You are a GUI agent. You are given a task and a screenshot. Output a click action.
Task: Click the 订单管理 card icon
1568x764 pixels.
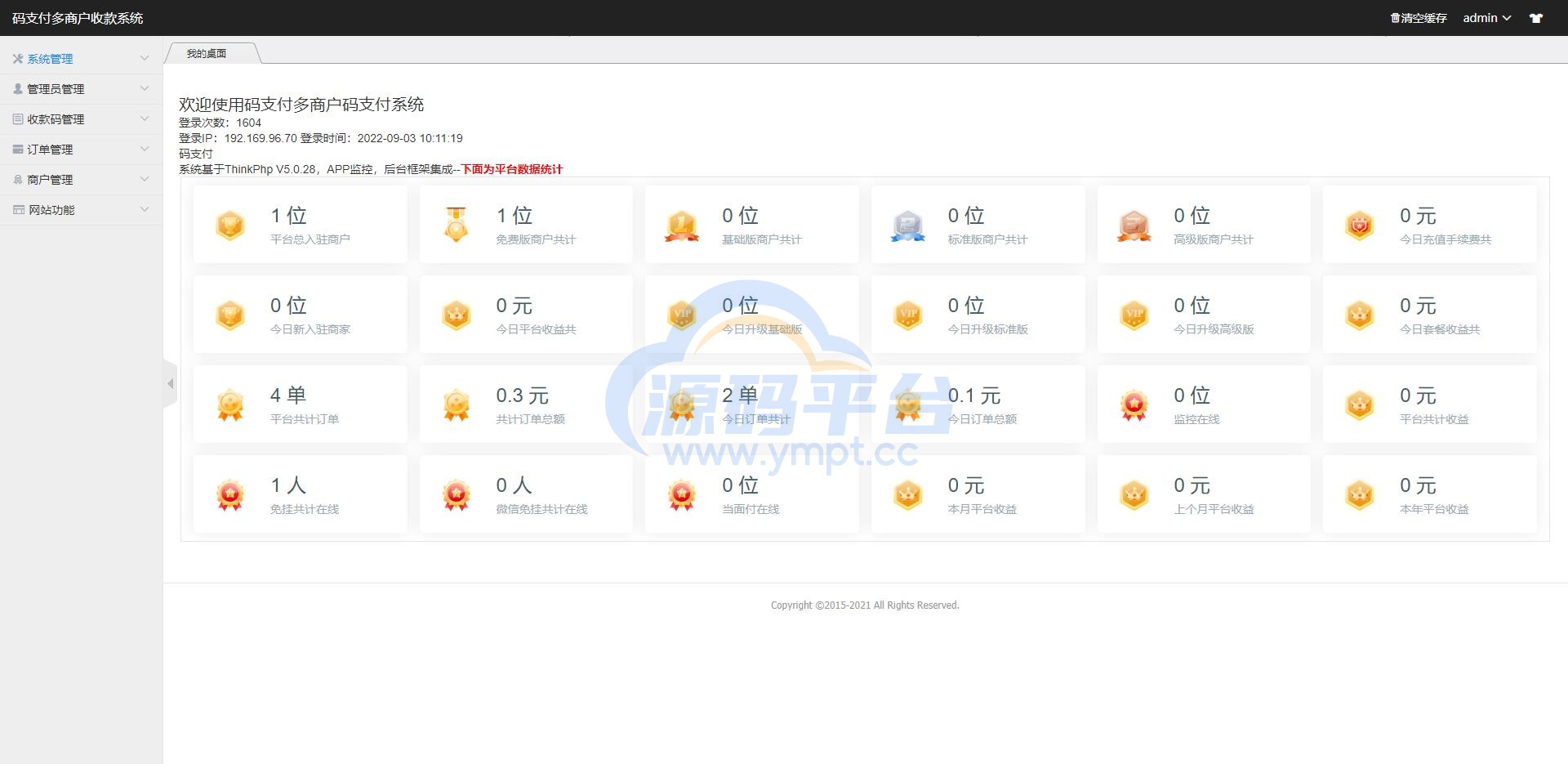pyautogui.click(x=18, y=150)
